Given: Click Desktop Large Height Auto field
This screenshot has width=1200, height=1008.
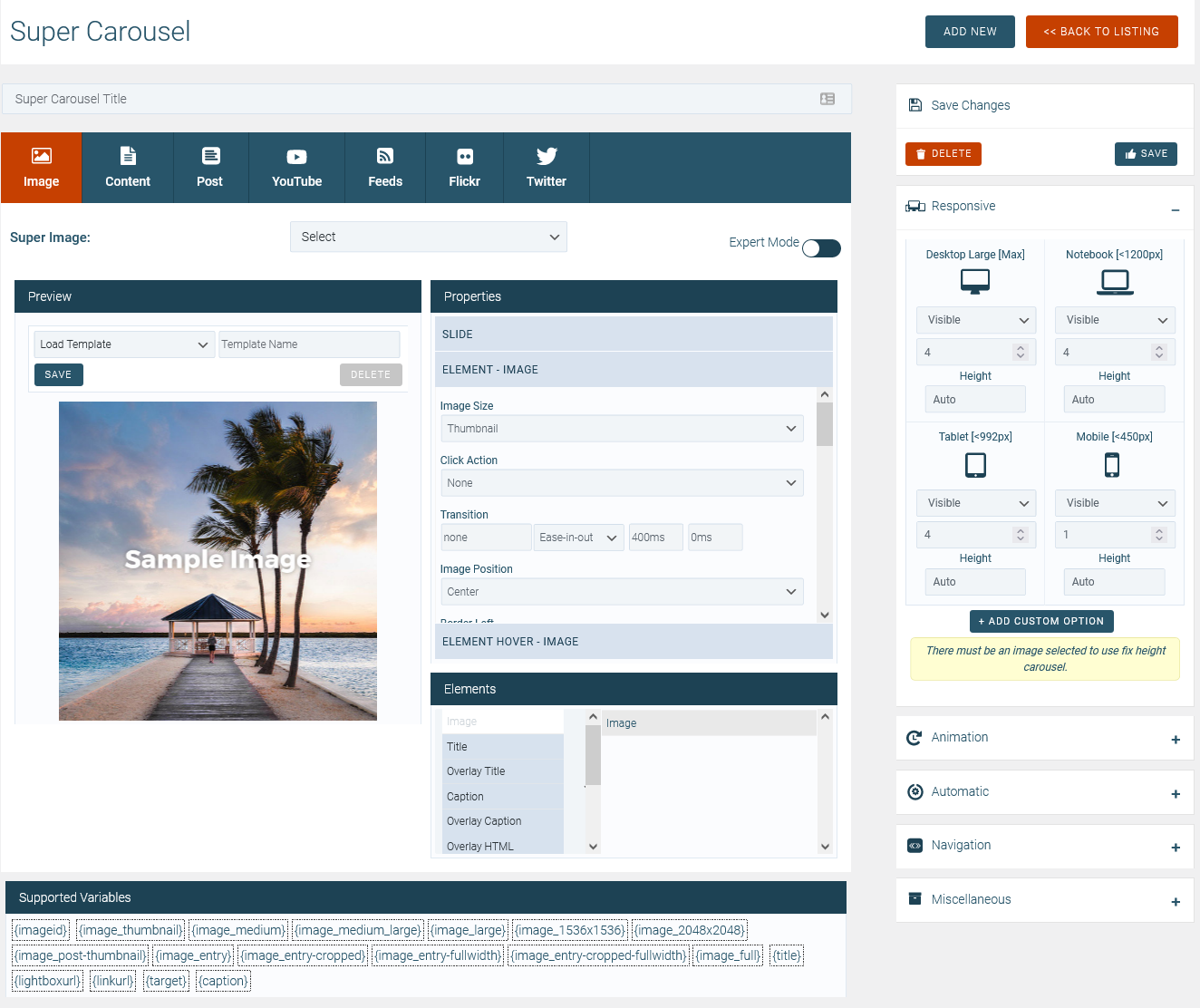Looking at the screenshot, I should point(975,400).
